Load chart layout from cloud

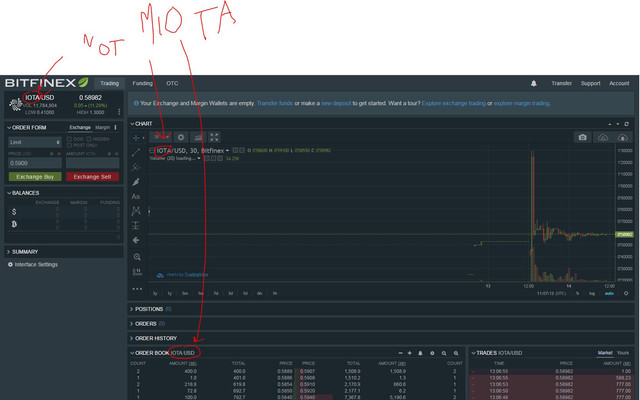coord(602,137)
